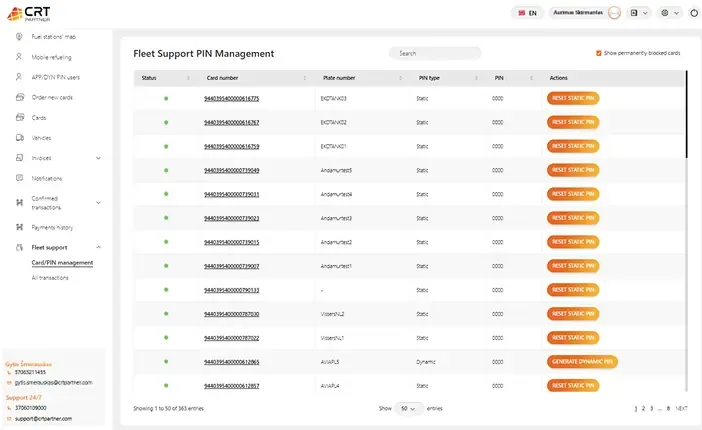This screenshot has height=430, width=702.
Task: Click the user avatar circle
Action: tap(614, 13)
